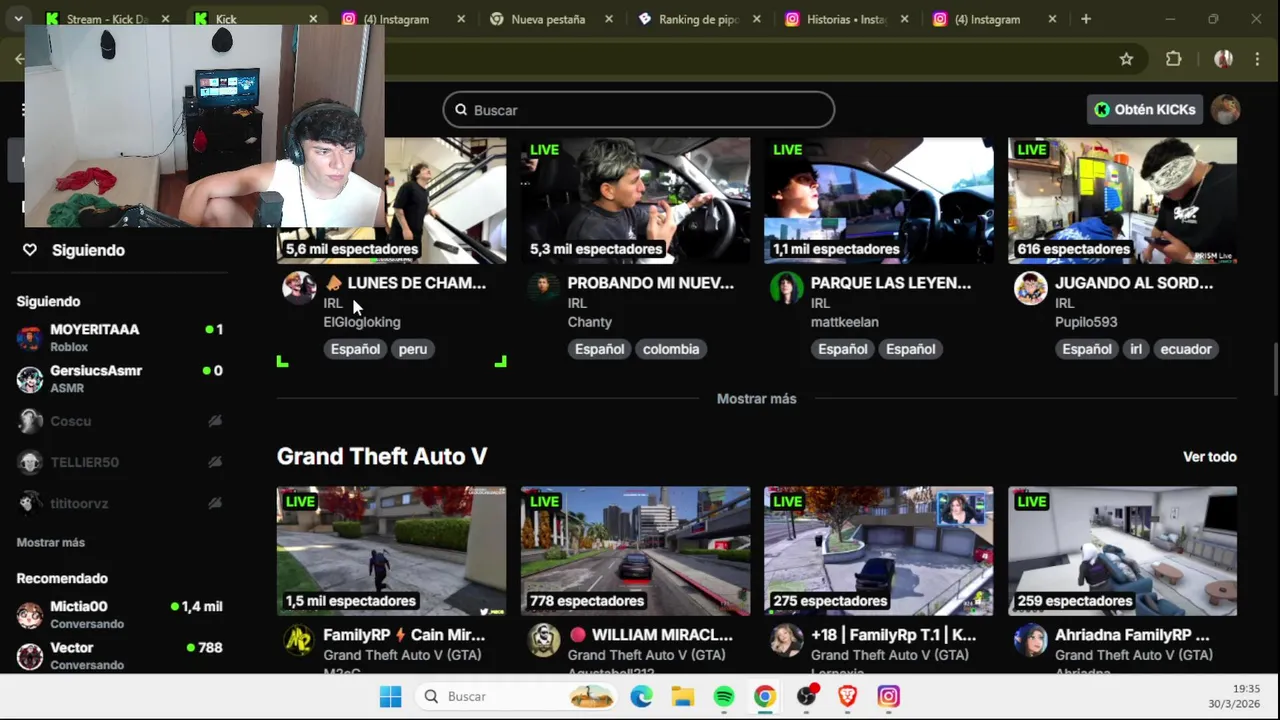Click the page vertical scrollbar
This screenshot has width=1280, height=720.
coord(1274,371)
